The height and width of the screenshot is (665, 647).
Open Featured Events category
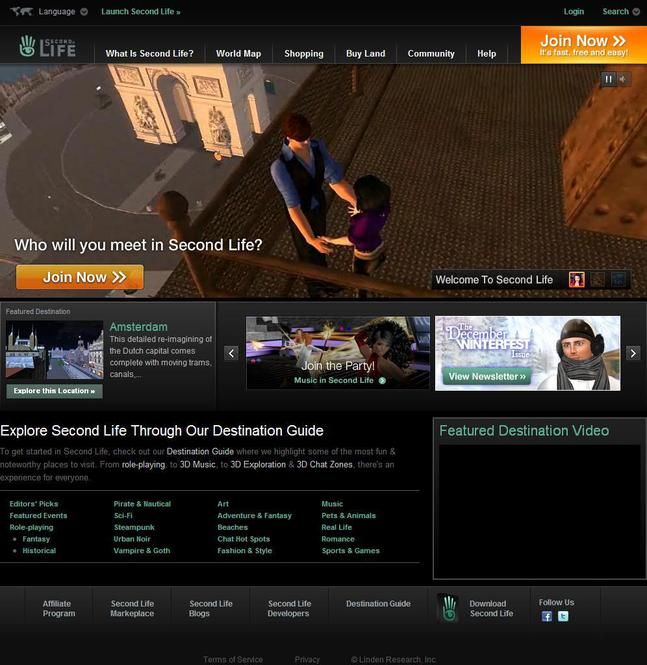(38, 516)
